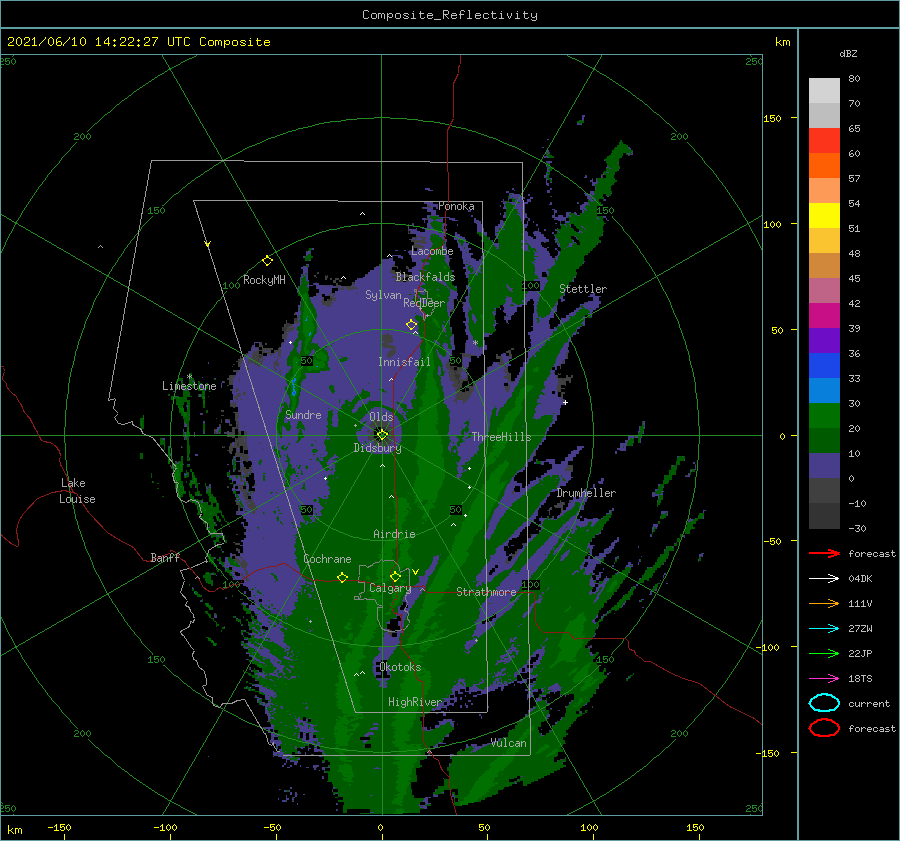Click the Didsbury town label
The image size is (900, 841).
pos(377,448)
